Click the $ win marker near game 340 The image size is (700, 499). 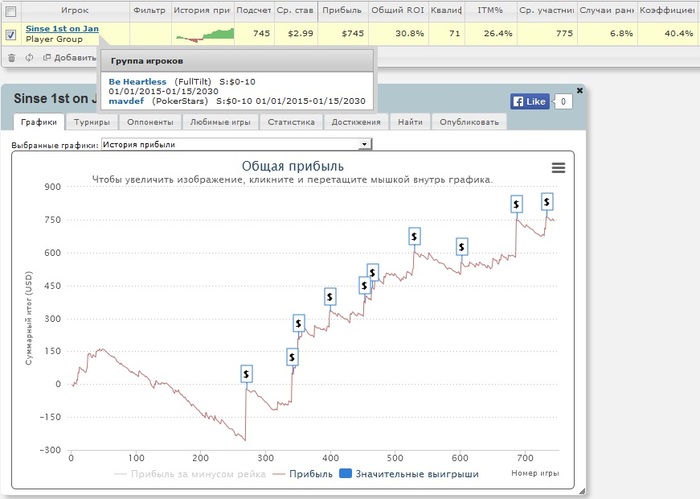pyautogui.click(x=292, y=357)
